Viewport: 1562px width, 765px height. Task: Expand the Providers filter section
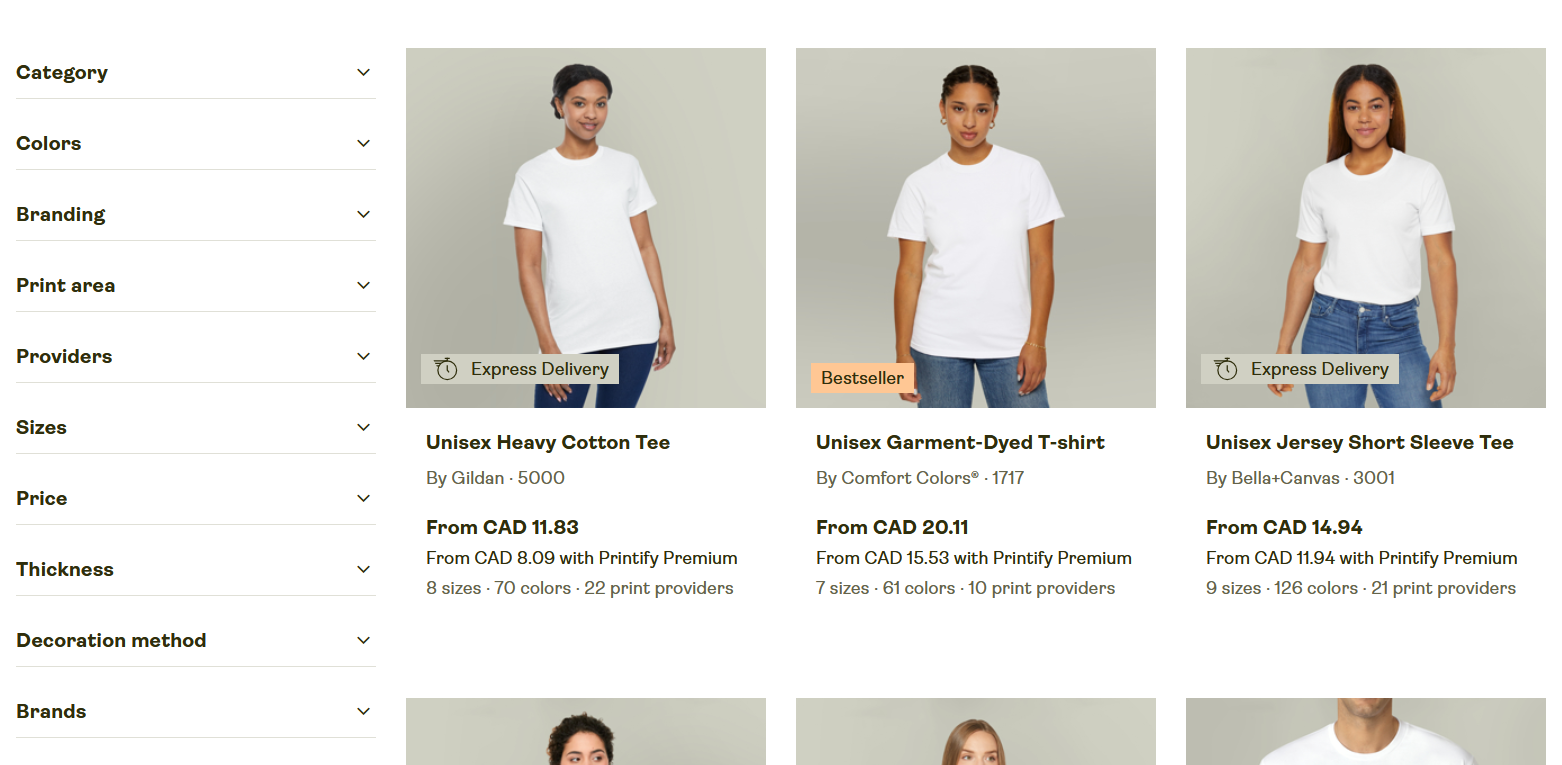pyautogui.click(x=196, y=356)
